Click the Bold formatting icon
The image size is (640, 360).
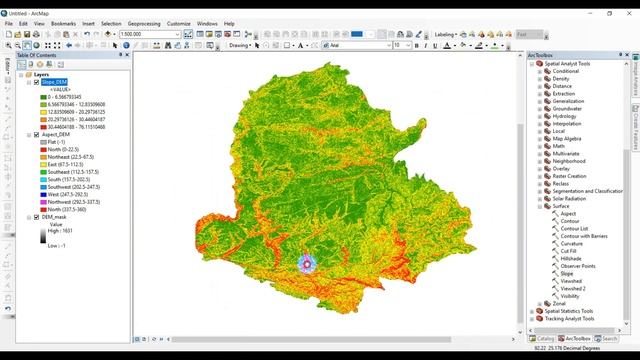(x=417, y=45)
